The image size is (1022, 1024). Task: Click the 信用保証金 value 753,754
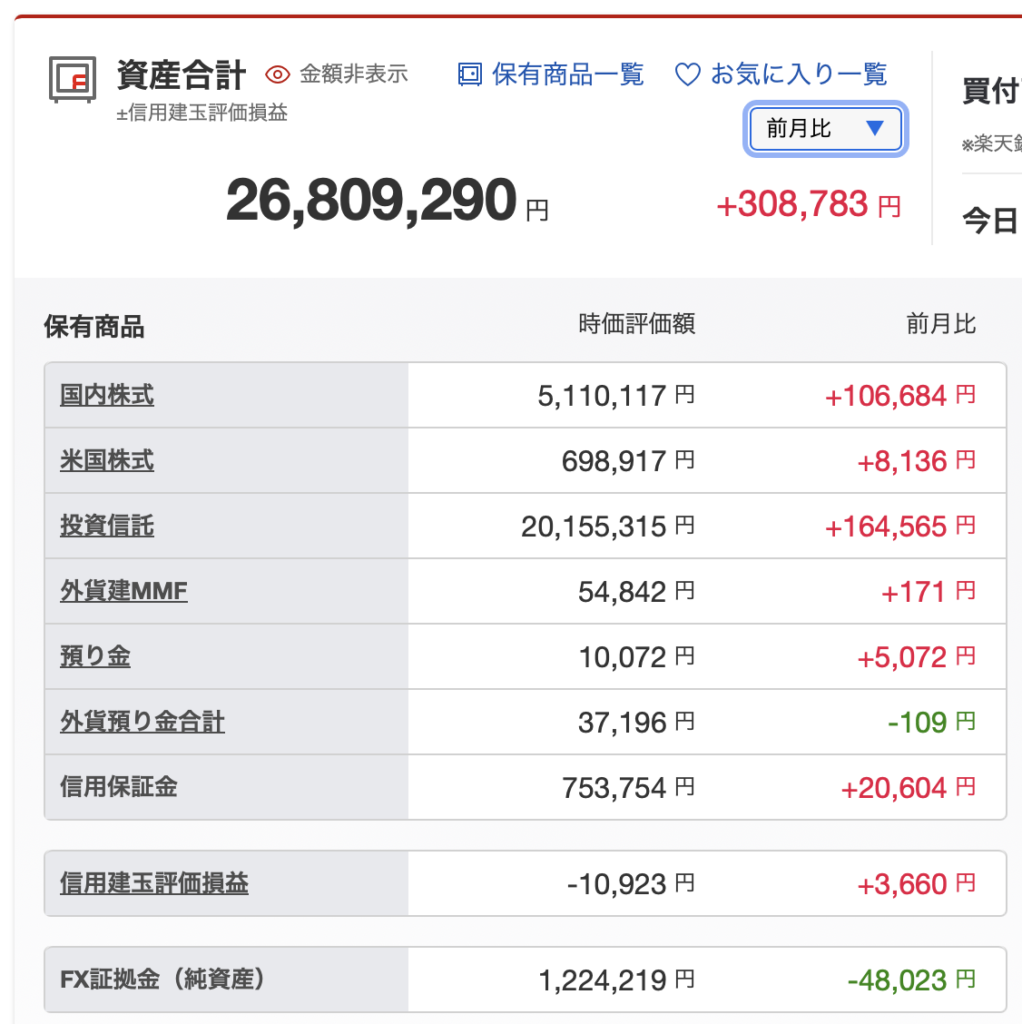[614, 788]
